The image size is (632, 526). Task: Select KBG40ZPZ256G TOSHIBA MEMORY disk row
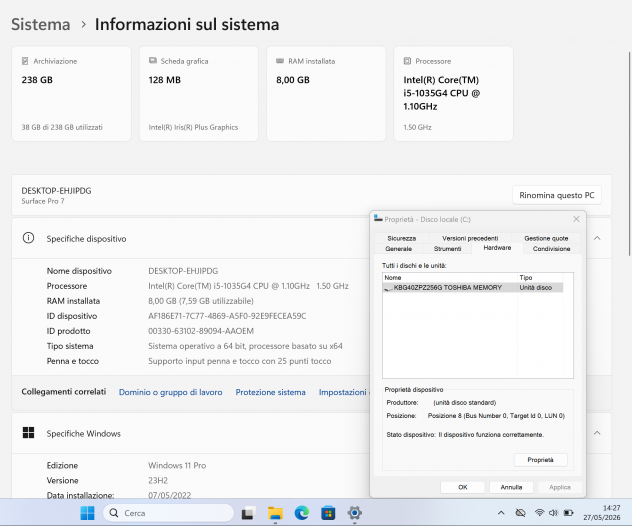[473, 287]
